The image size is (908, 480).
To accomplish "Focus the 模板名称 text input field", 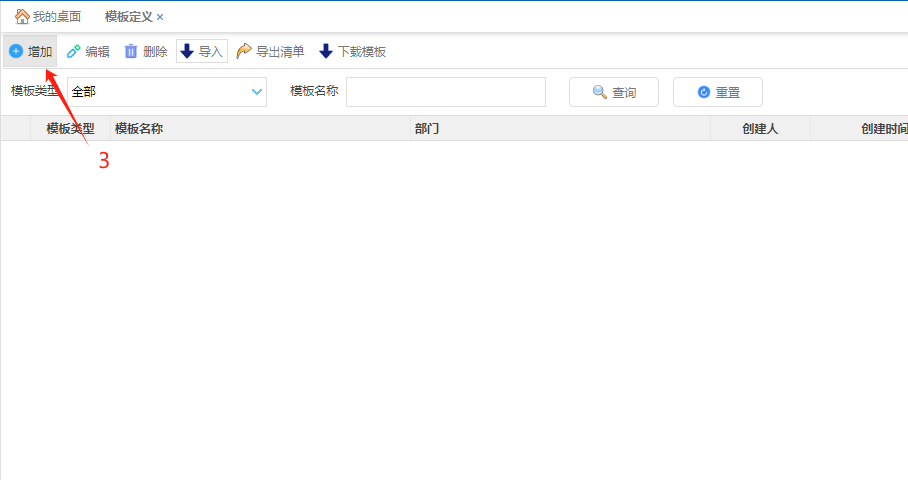I will (445, 92).
